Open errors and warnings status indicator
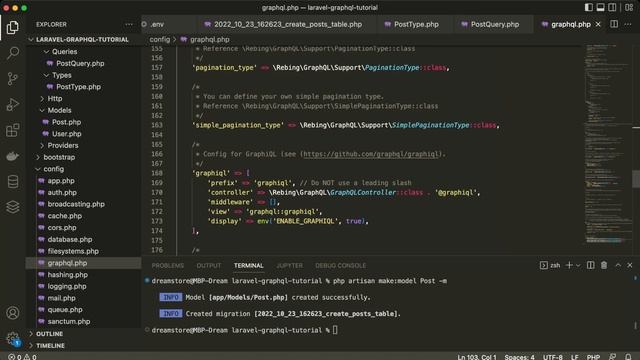The width and height of the screenshot is (640, 360). pyautogui.click(x=22, y=357)
